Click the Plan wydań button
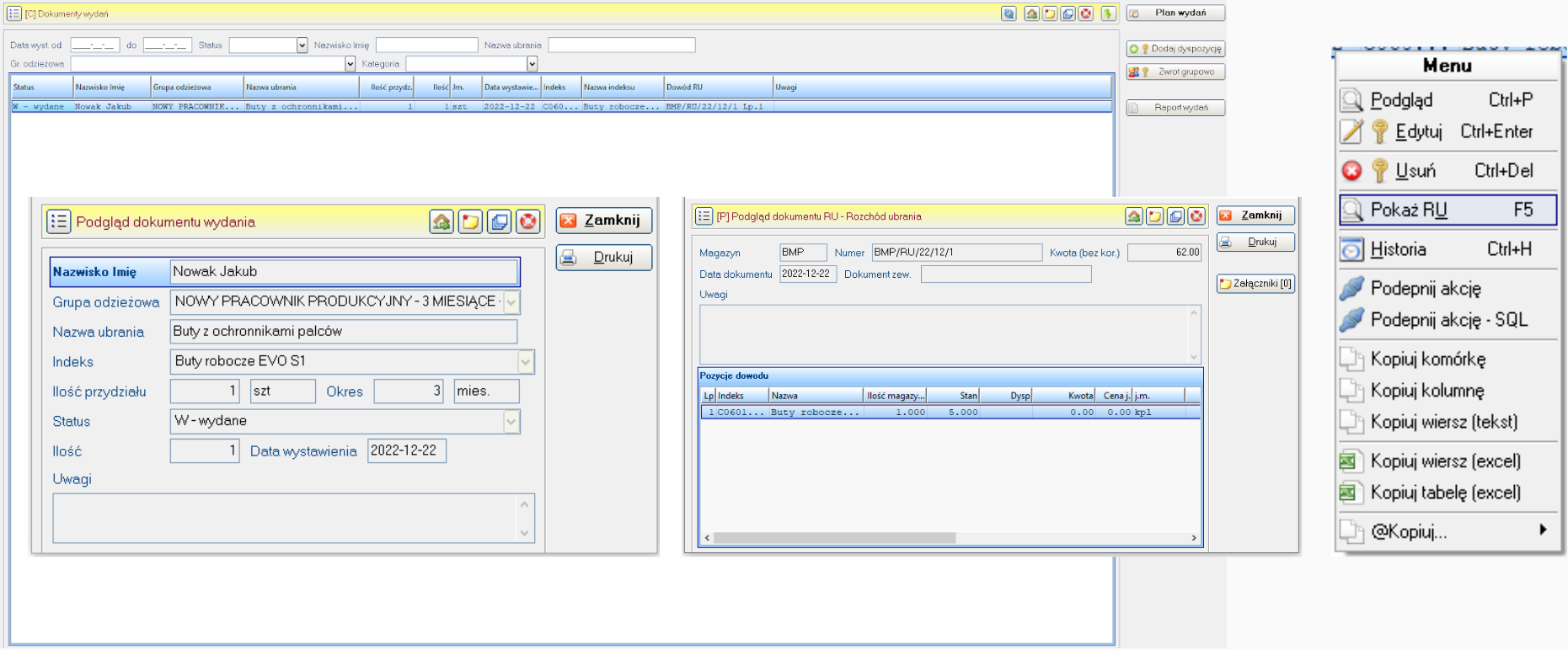Viewport: 1568px width, 650px height. click(1175, 13)
